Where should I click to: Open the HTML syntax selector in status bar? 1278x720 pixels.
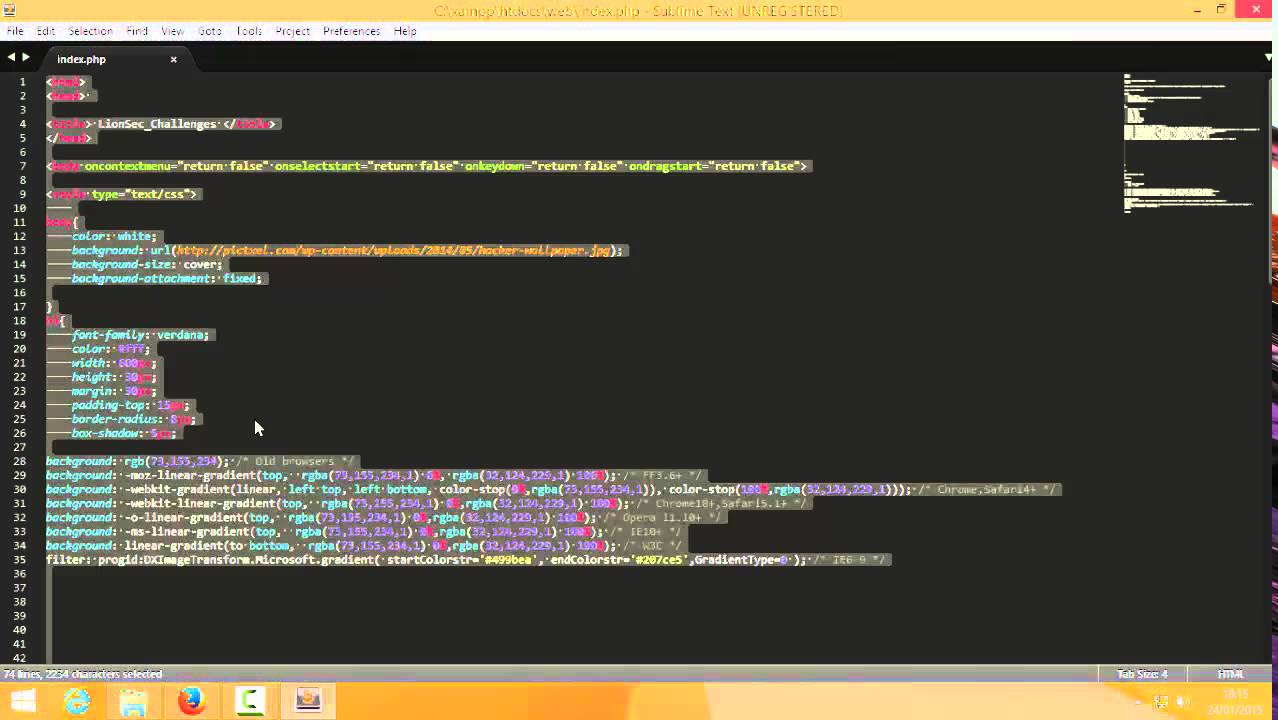[x=1230, y=674]
